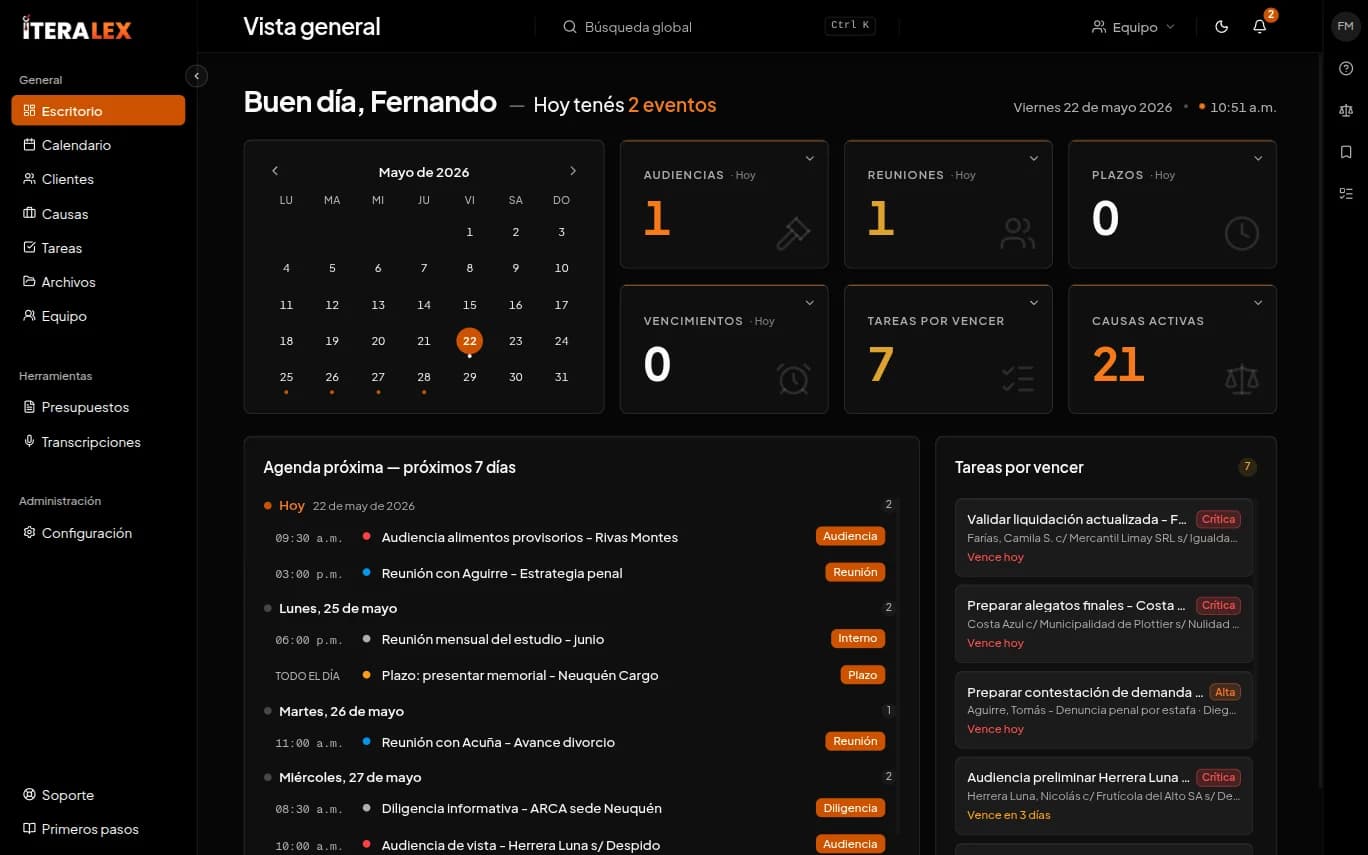Click the 7 count badge in Tareas por vencer
Screen dimensions: 1368x855
pyautogui.click(x=1247, y=467)
